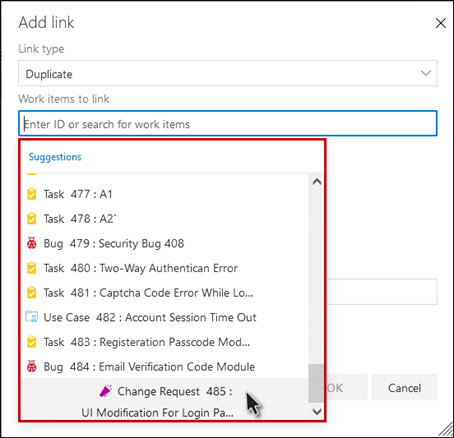
Task: Close the Add link dialog
Action: tap(440, 23)
